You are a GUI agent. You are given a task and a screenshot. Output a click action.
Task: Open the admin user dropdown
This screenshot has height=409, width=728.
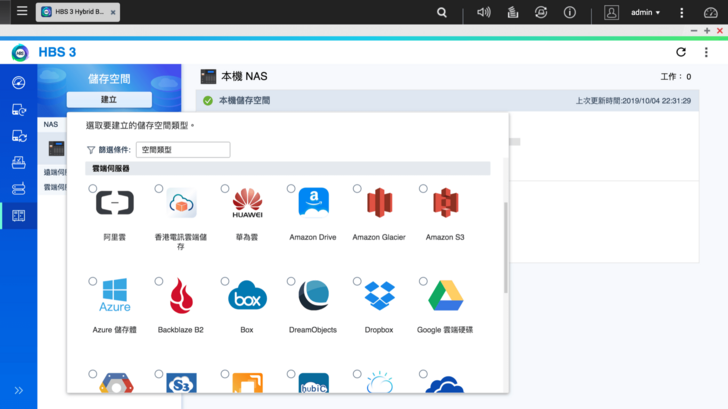click(645, 13)
